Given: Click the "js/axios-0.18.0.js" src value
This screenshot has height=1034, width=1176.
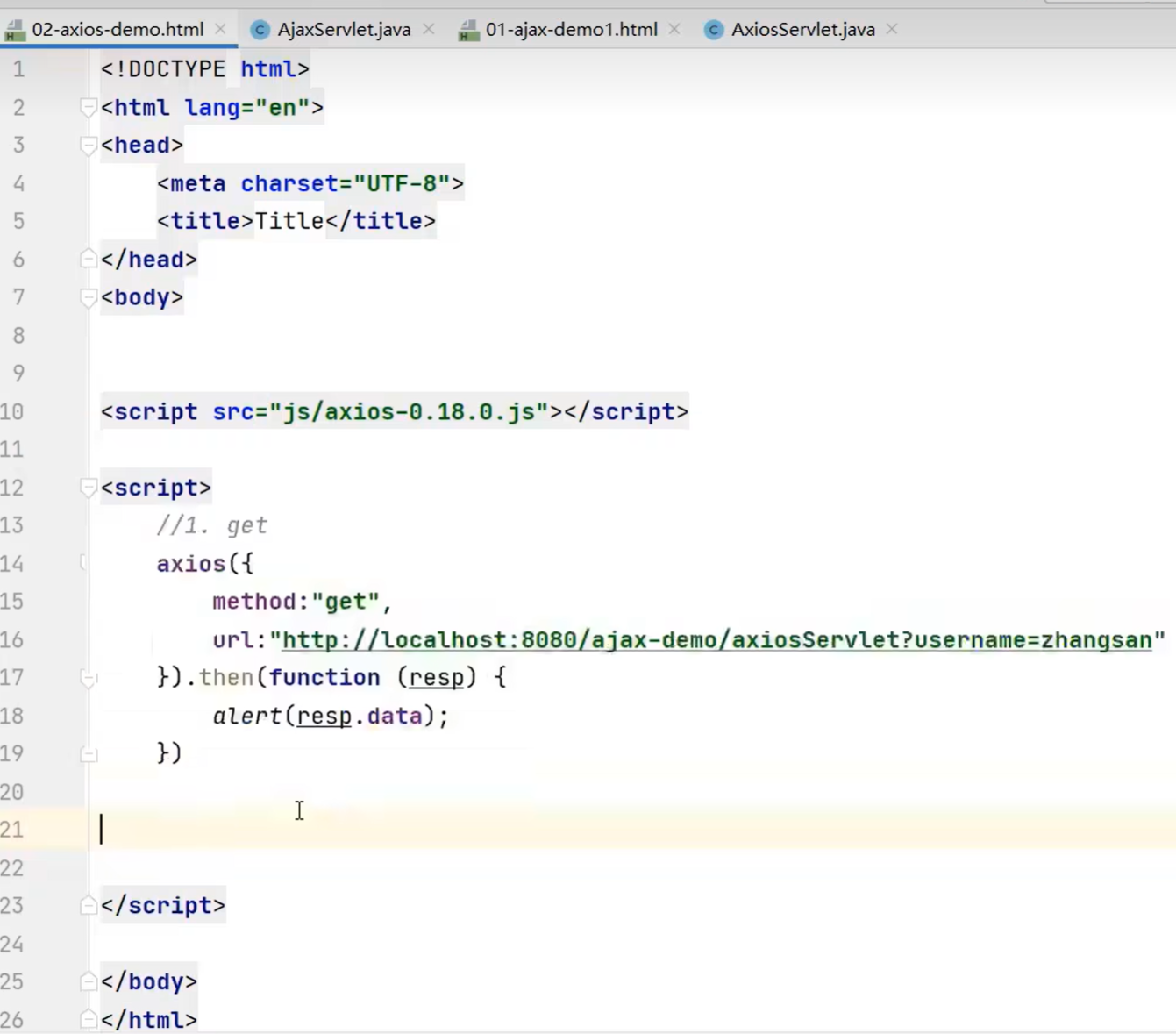Looking at the screenshot, I should point(409,411).
